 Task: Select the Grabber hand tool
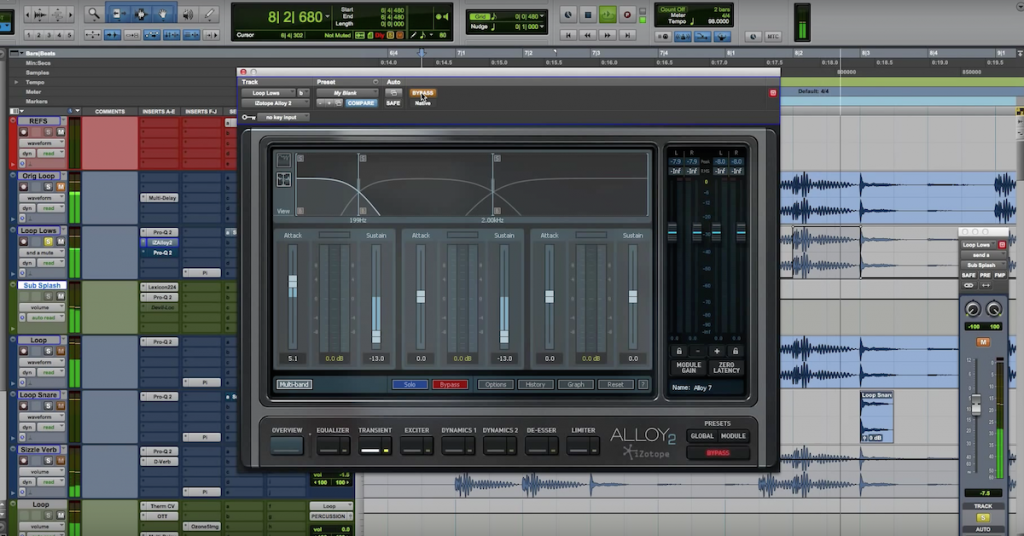coord(163,14)
